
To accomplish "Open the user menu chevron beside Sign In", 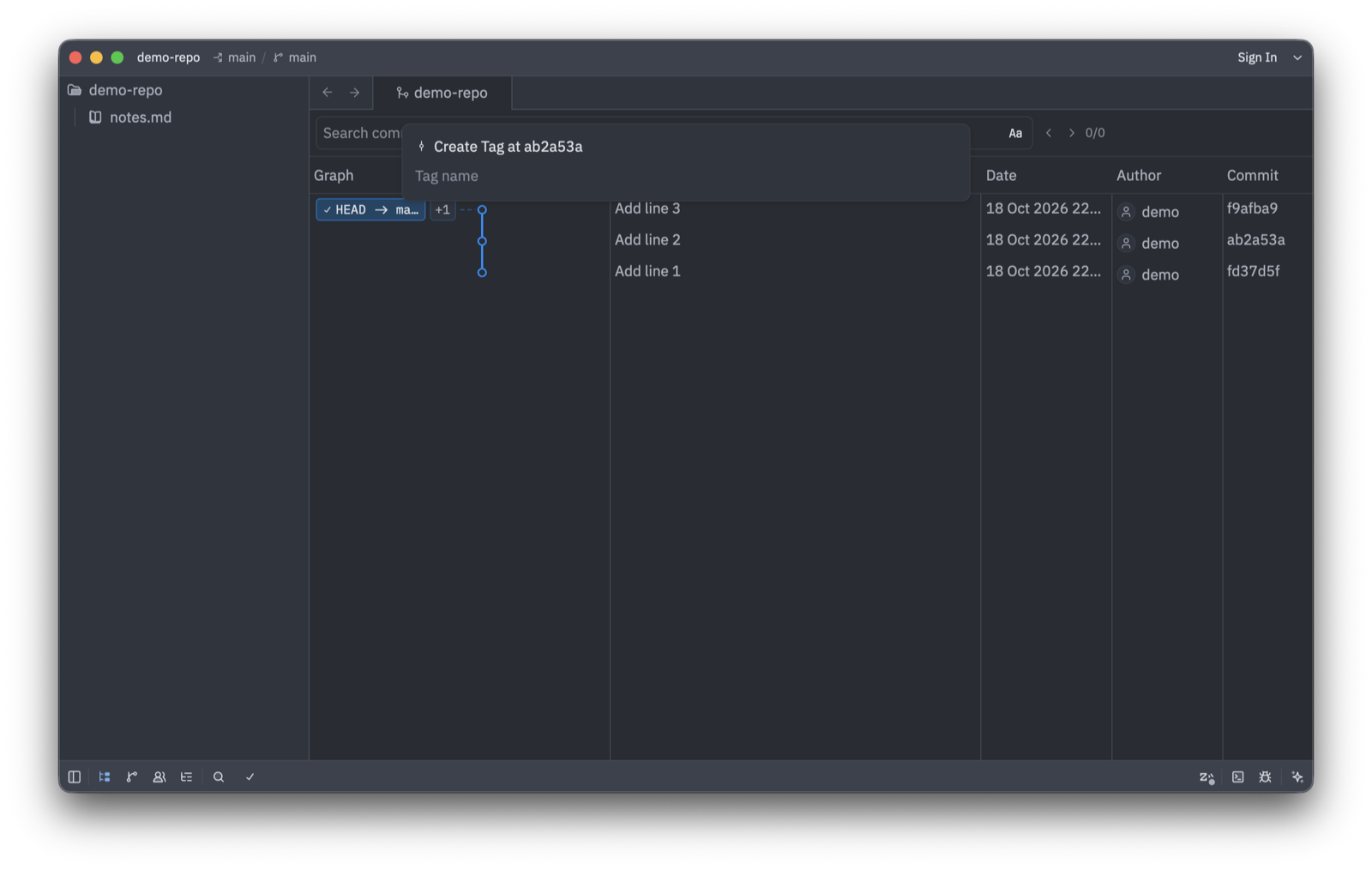I will pyautogui.click(x=1297, y=57).
